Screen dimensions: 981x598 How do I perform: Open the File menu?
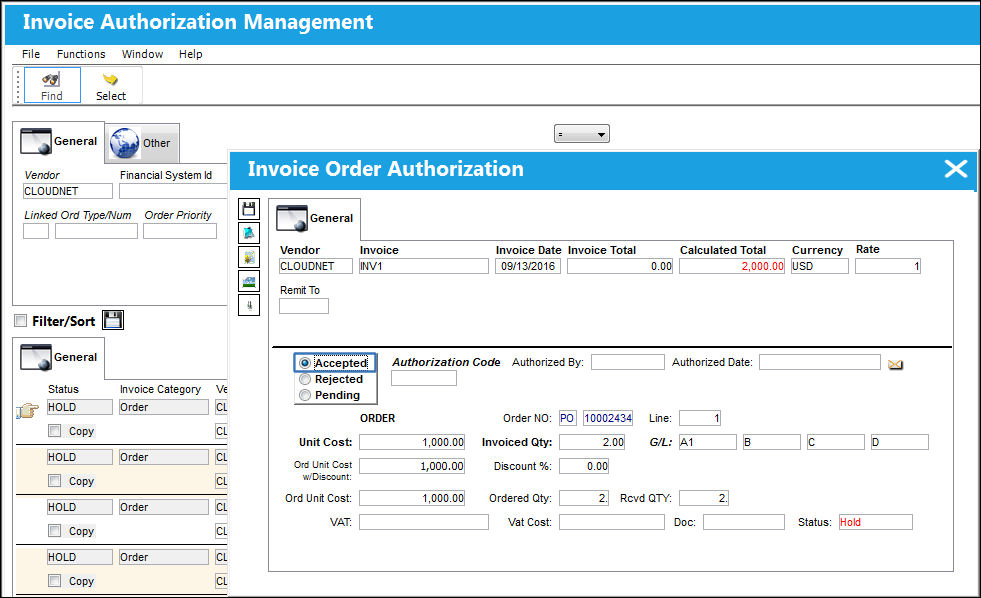31,54
